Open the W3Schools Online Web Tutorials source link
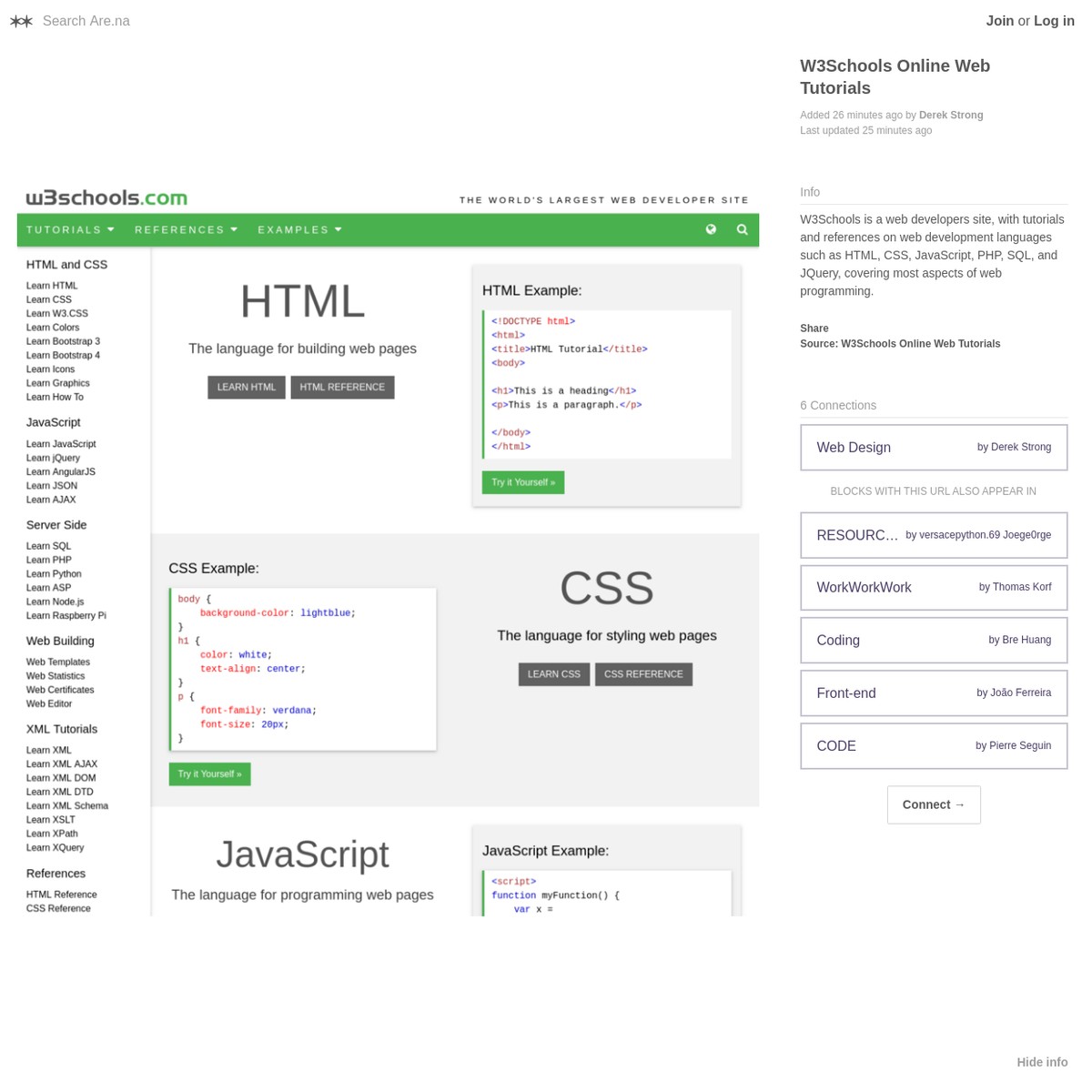This screenshot has height=1092, width=1092. point(920,344)
